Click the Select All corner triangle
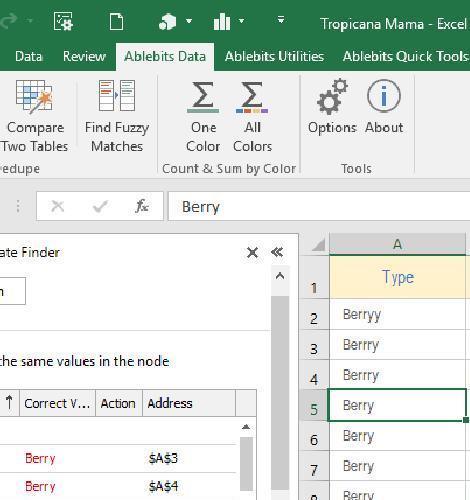470x500 pixels. pos(318,245)
